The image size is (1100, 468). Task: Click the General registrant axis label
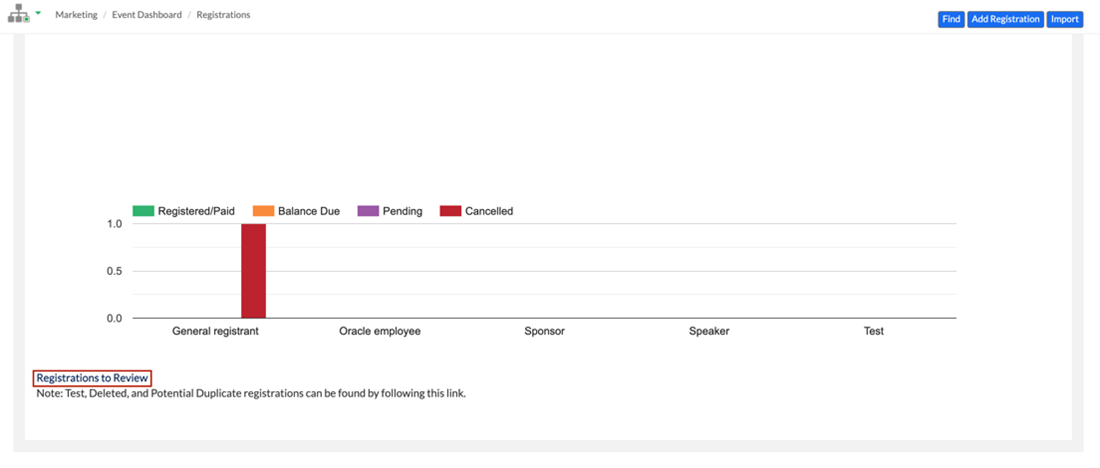click(215, 331)
